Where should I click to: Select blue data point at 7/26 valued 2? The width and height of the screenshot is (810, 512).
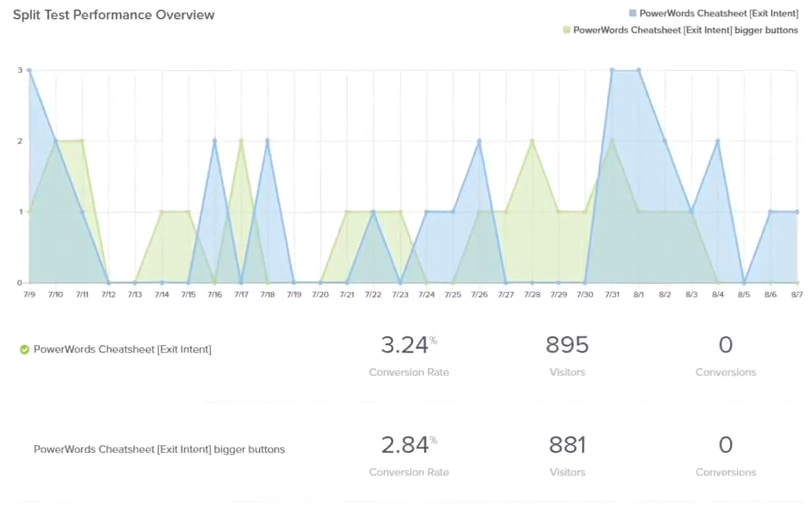(479, 141)
